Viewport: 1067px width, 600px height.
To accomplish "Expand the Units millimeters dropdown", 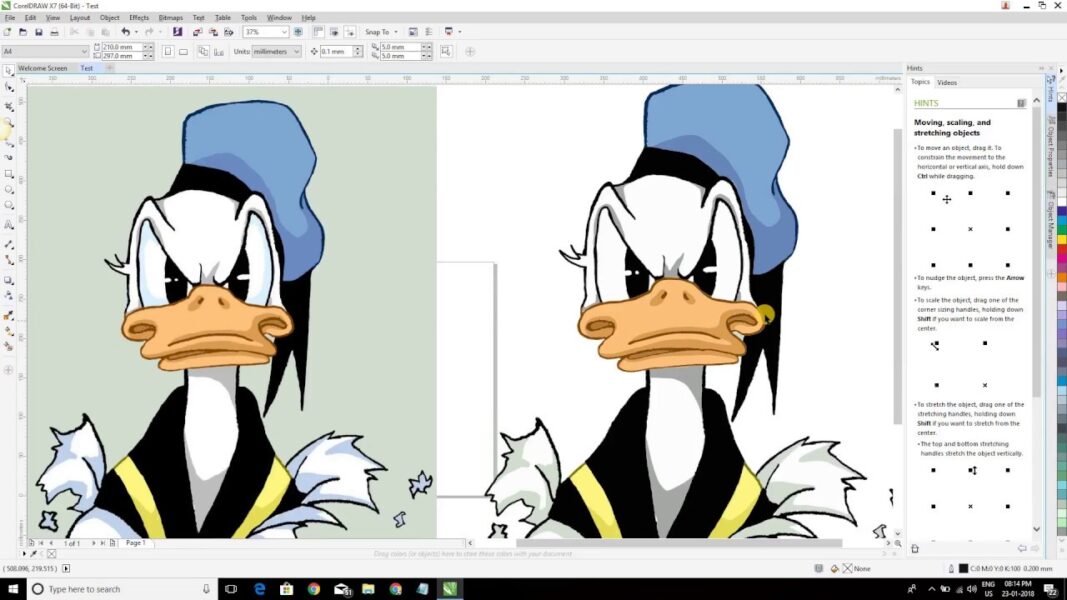I will point(276,51).
